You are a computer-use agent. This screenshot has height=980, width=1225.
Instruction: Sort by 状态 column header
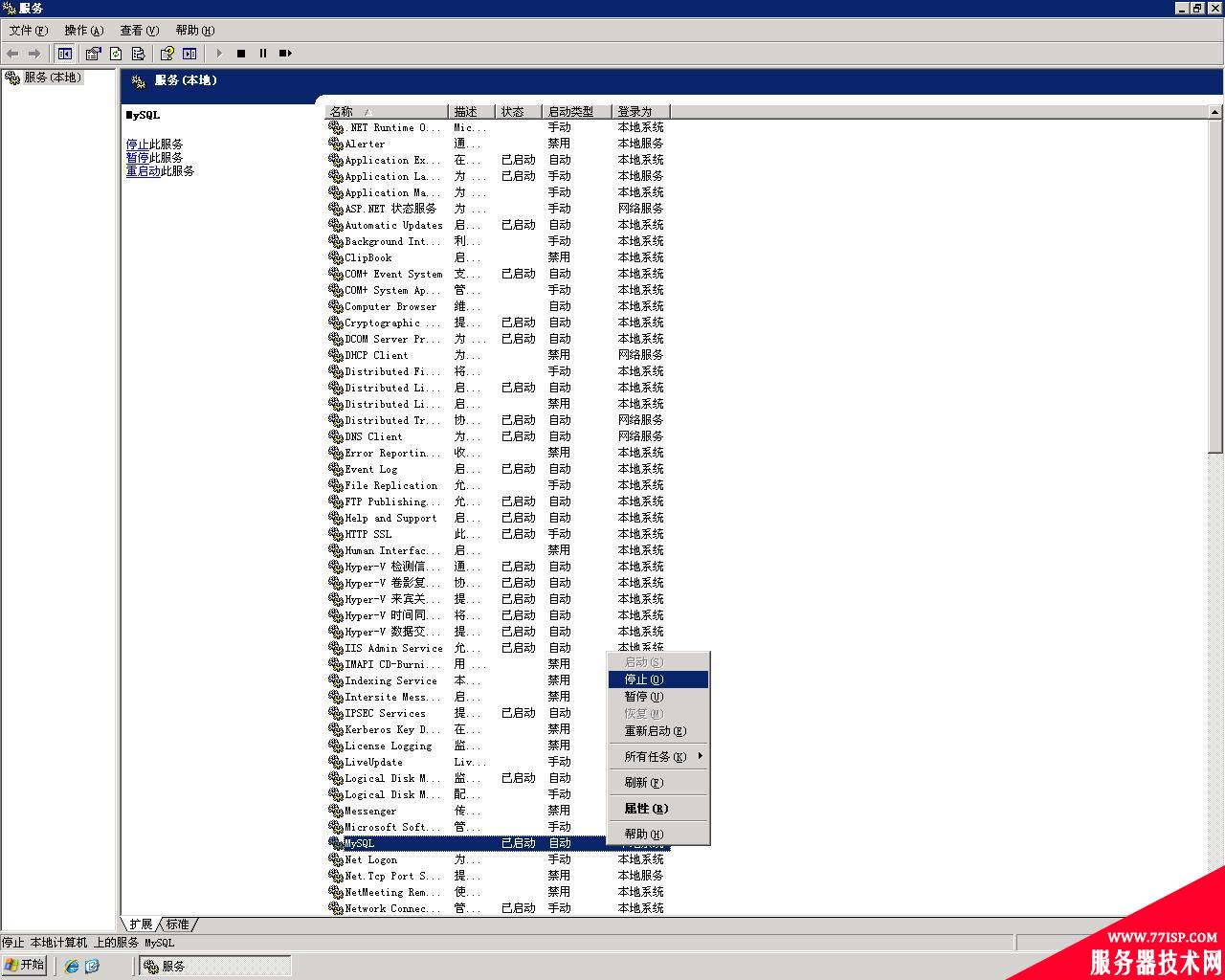tap(519, 112)
